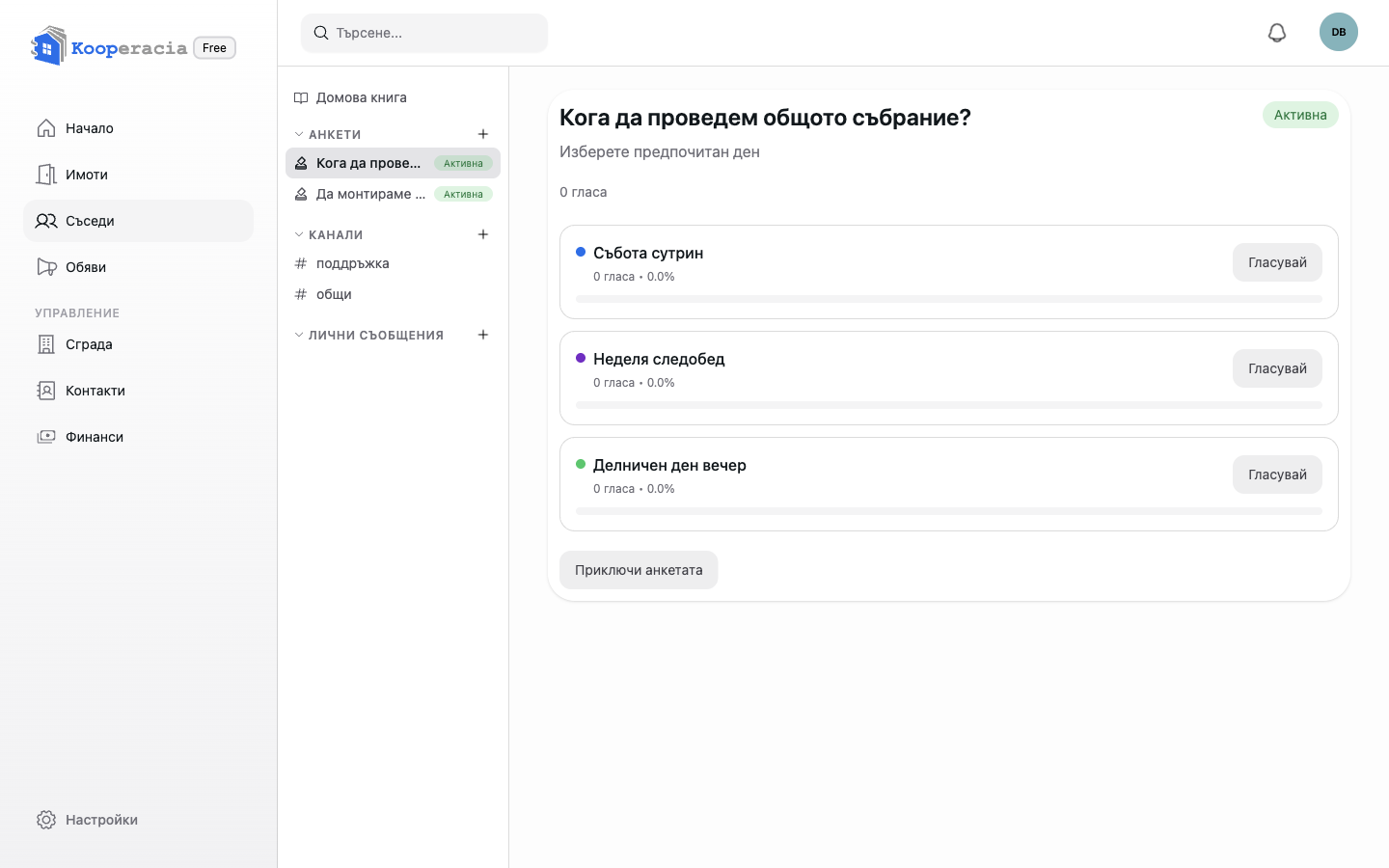Viewport: 1389px width, 868px height.
Task: Click the Начало home icon
Action: (x=46, y=128)
